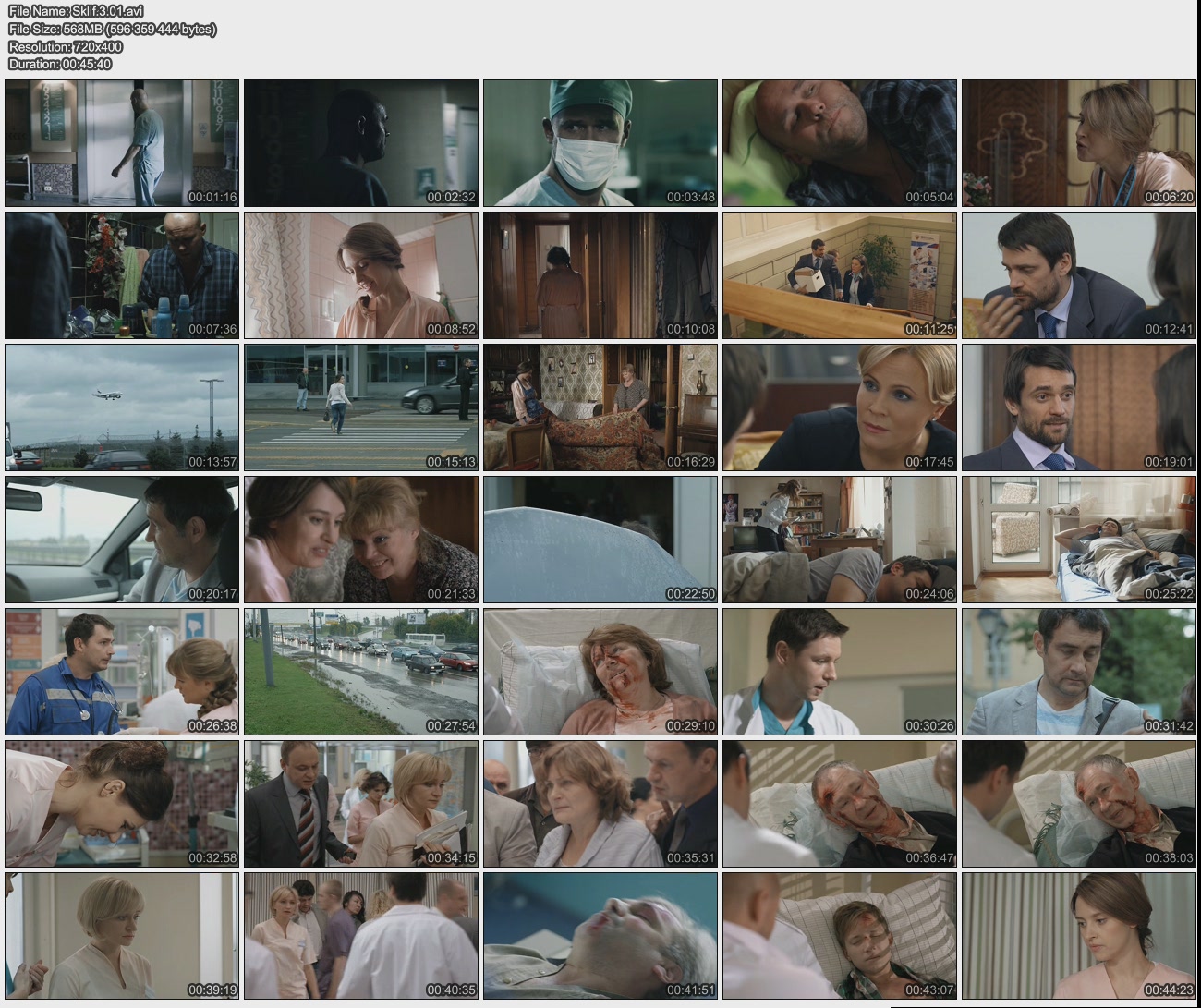Click the blonde nurse thumbnail at 00:39:19
This screenshot has height=1008, width=1201.
click(x=122, y=936)
